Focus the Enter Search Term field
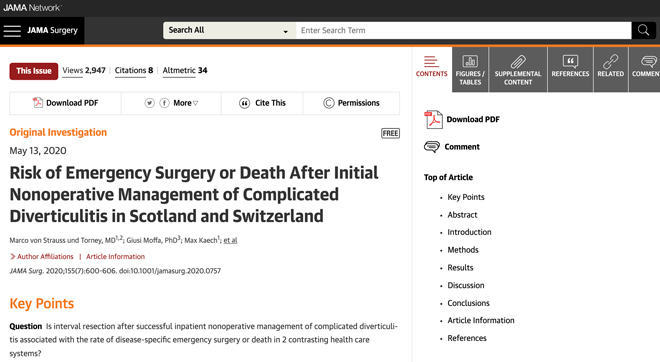 click(463, 30)
